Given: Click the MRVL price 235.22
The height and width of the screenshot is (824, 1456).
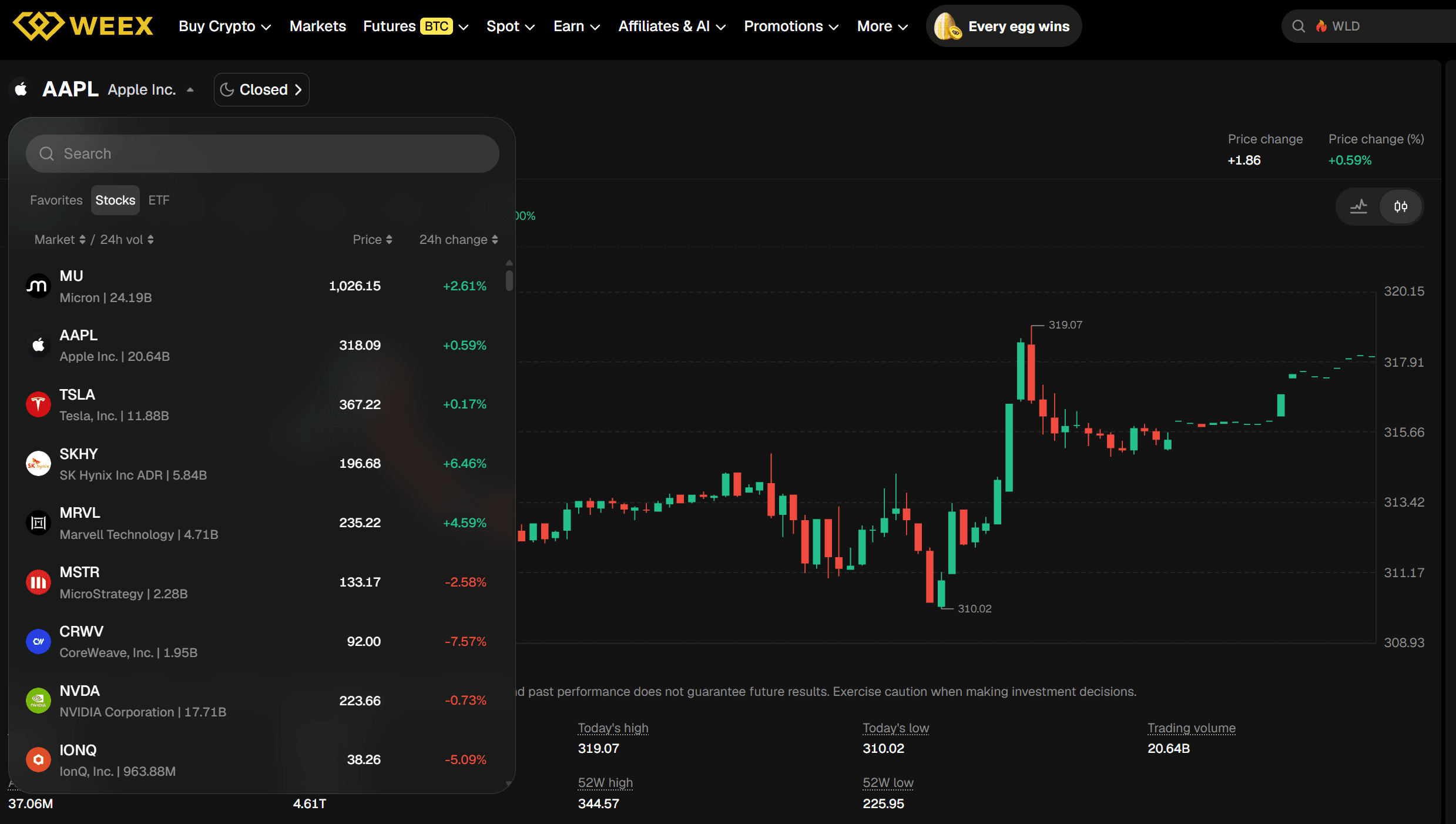Looking at the screenshot, I should coord(360,523).
